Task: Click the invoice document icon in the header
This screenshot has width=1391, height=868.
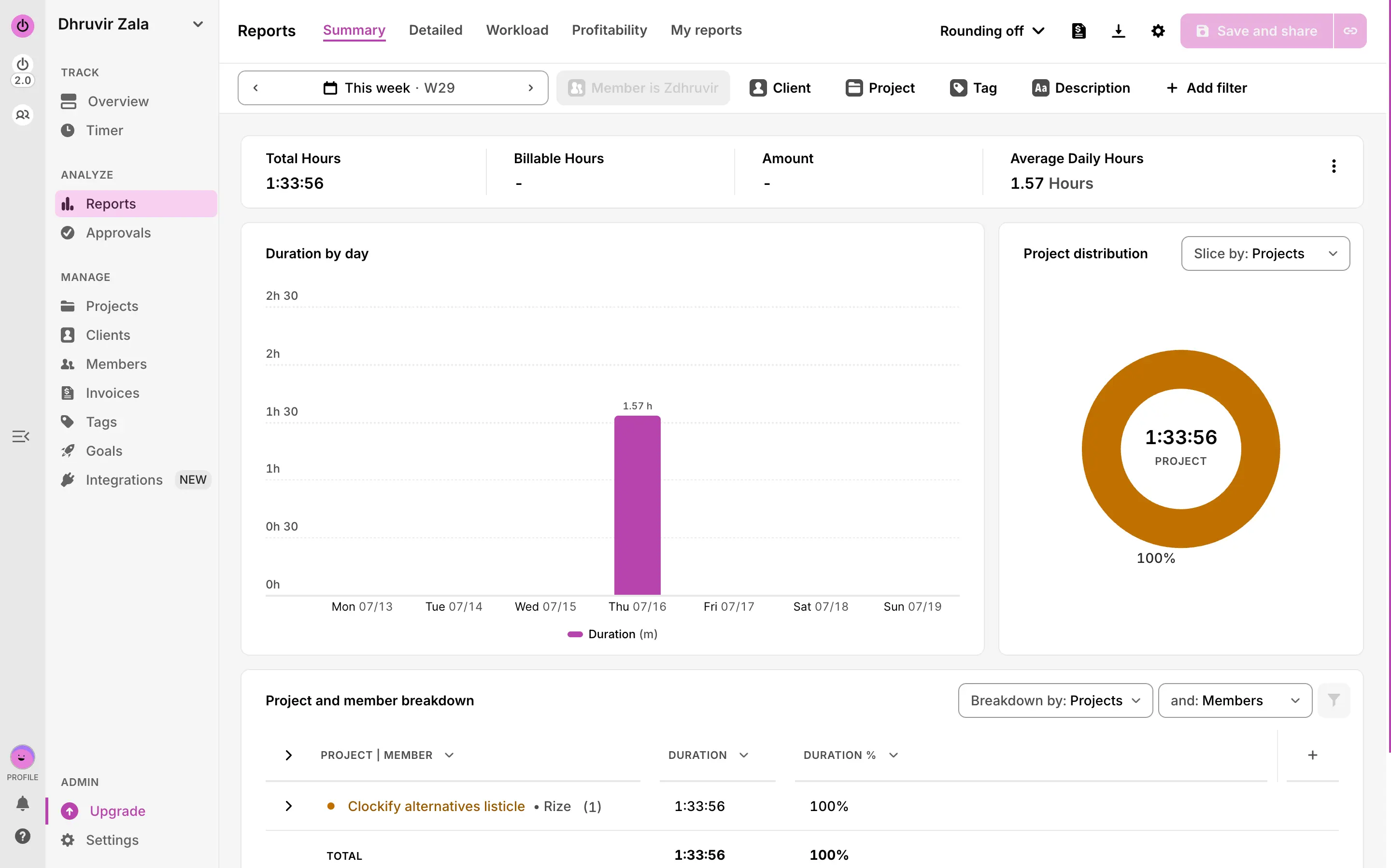Action: point(1079,31)
